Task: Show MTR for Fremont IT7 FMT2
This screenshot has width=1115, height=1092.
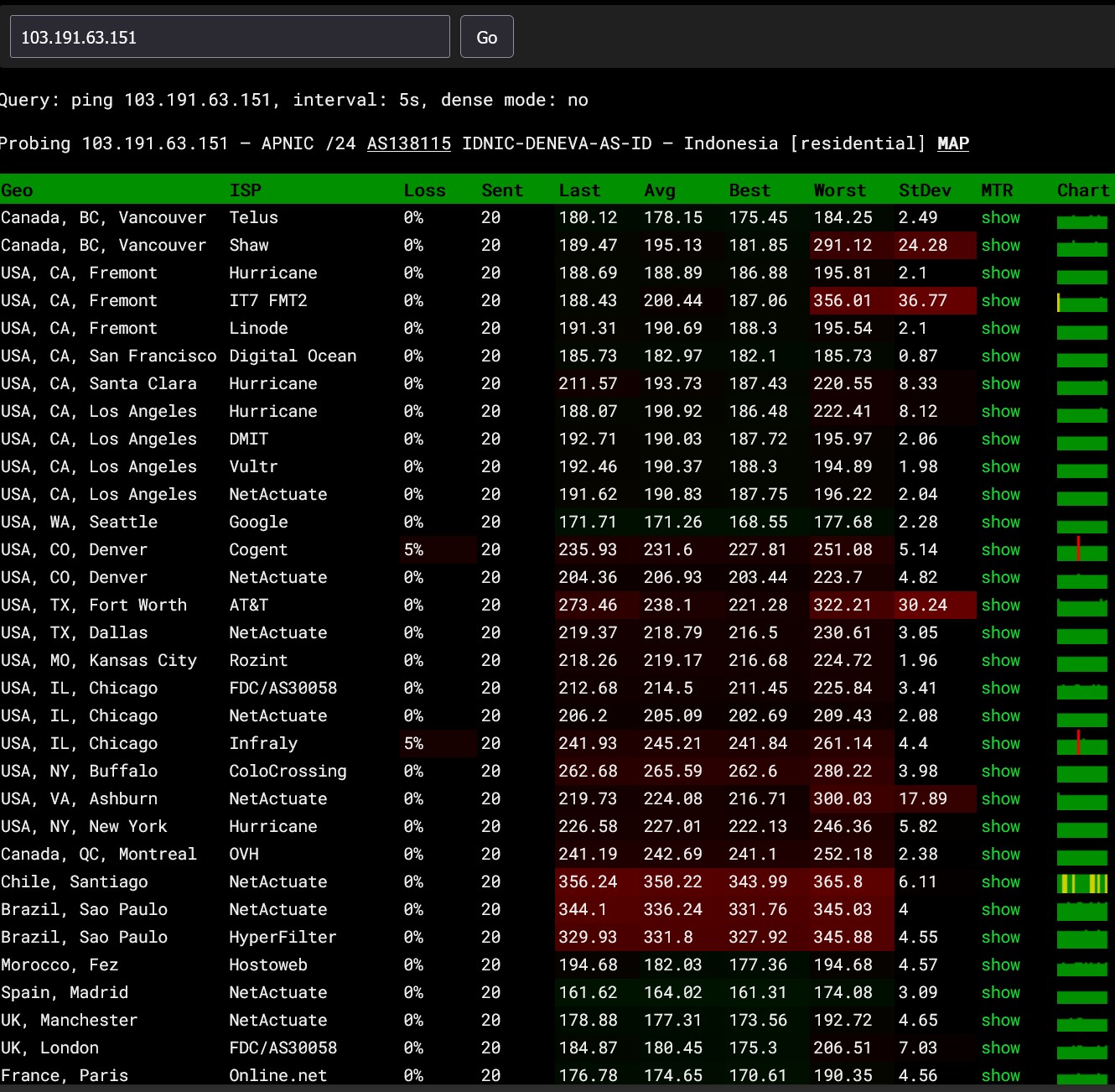Action: point(1001,300)
